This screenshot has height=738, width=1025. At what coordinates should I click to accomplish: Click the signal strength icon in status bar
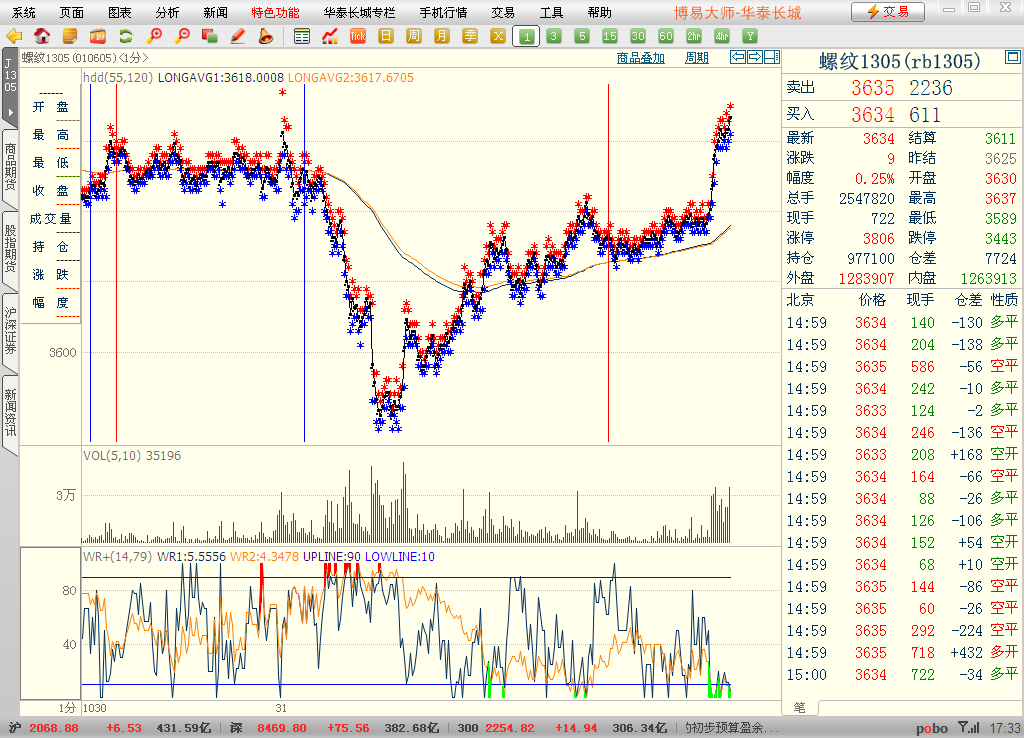pyautogui.click(x=969, y=727)
